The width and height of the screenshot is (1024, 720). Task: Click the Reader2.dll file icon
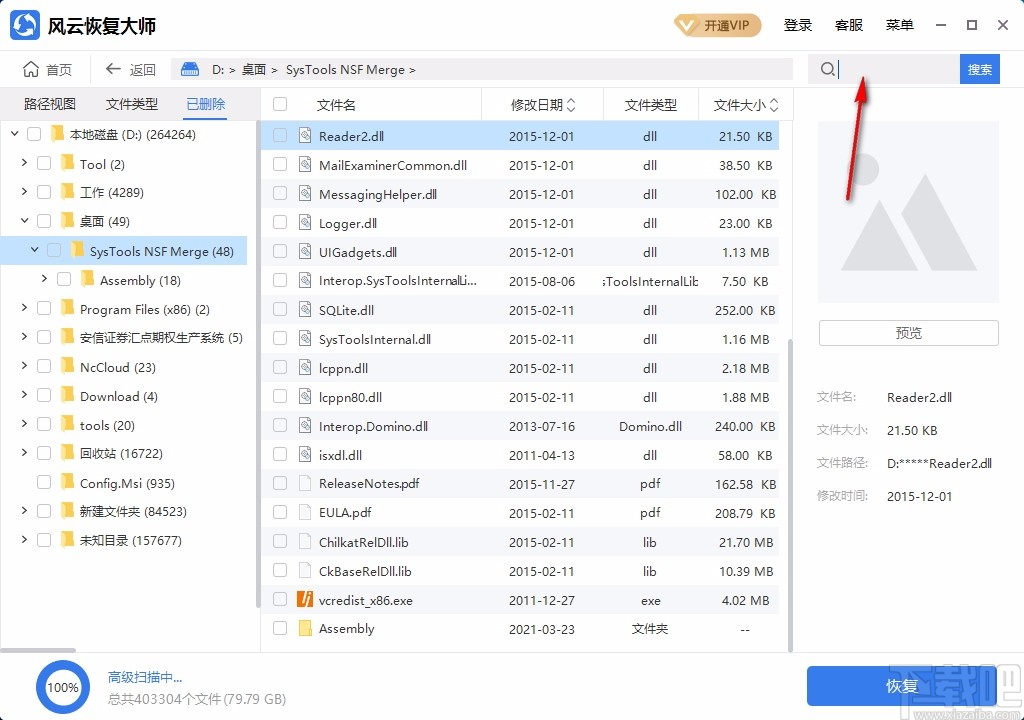[x=305, y=136]
